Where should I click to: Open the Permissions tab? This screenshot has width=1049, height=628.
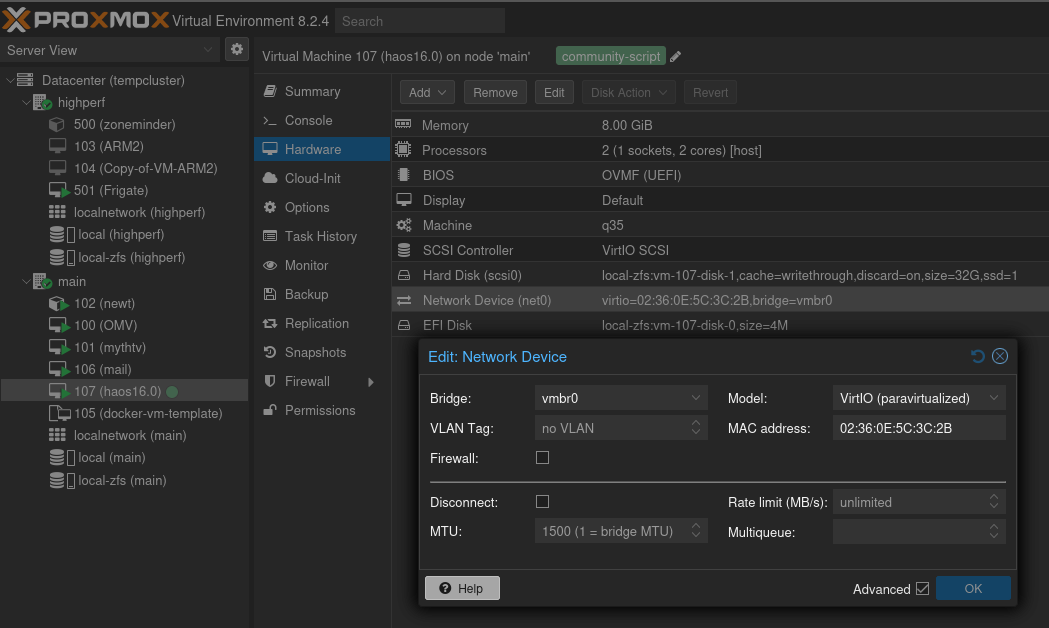point(322,411)
